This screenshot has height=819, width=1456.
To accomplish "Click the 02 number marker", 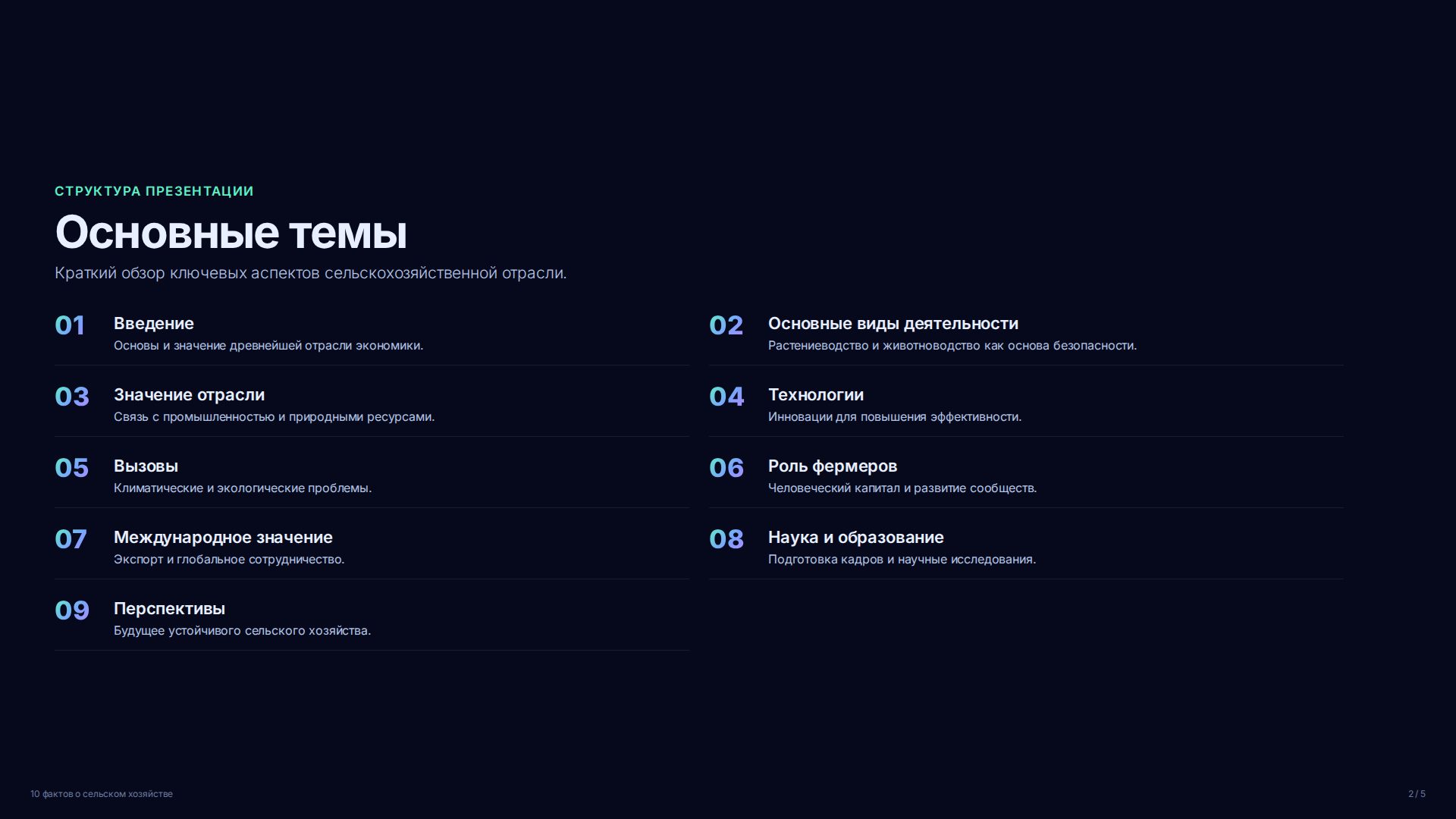I will click(x=726, y=325).
